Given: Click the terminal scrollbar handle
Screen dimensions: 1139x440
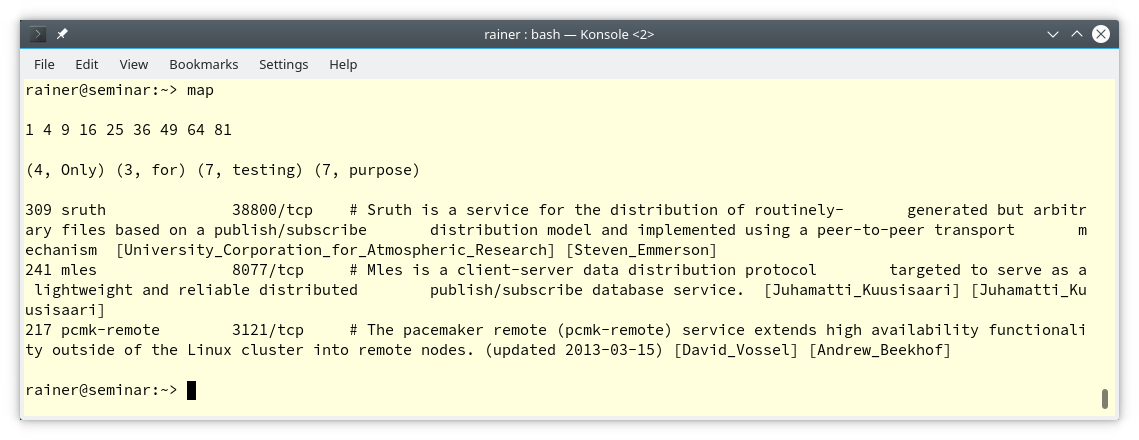Looking at the screenshot, I should [x=1105, y=398].
